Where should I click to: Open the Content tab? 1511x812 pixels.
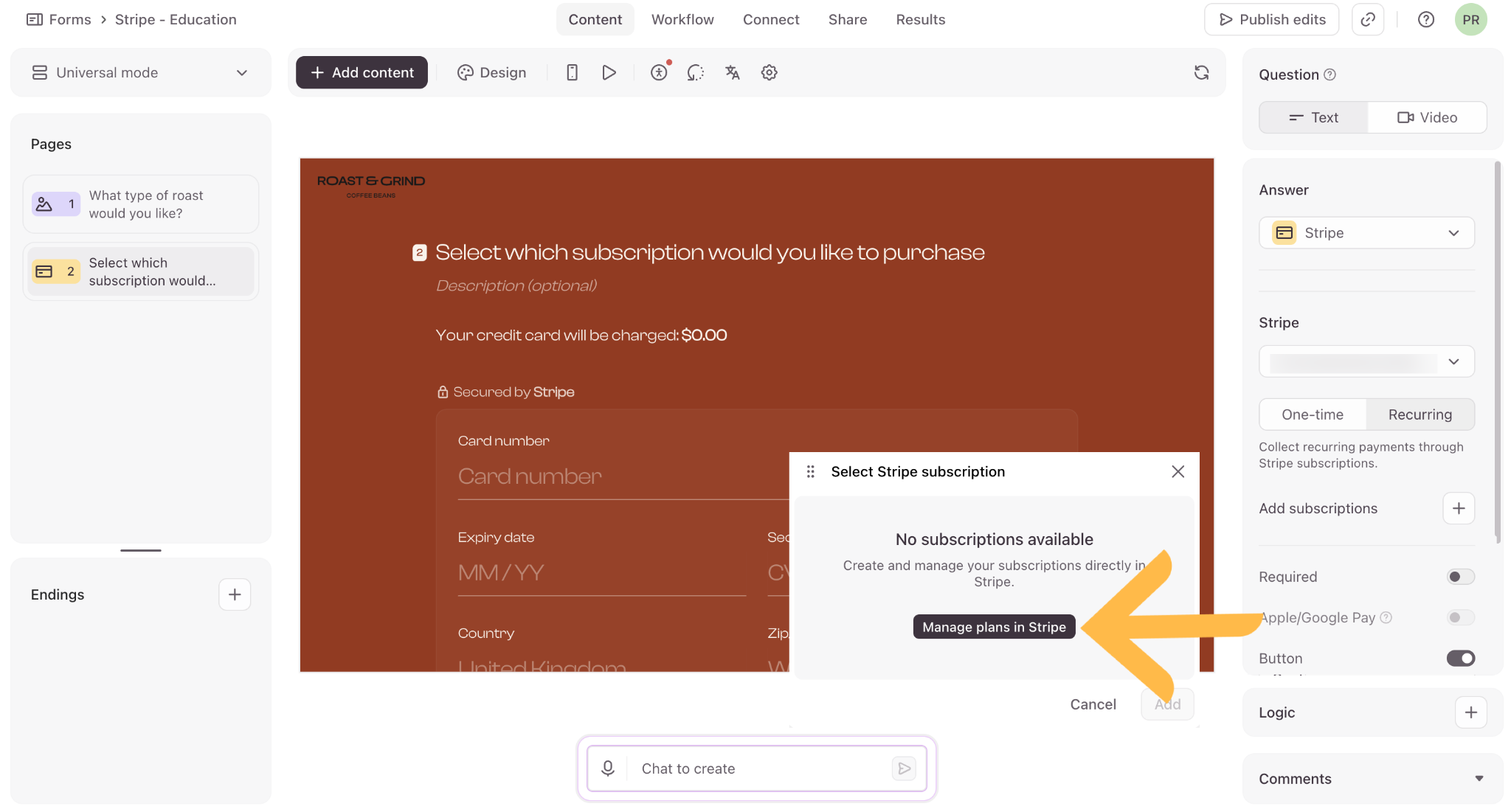coord(595,19)
